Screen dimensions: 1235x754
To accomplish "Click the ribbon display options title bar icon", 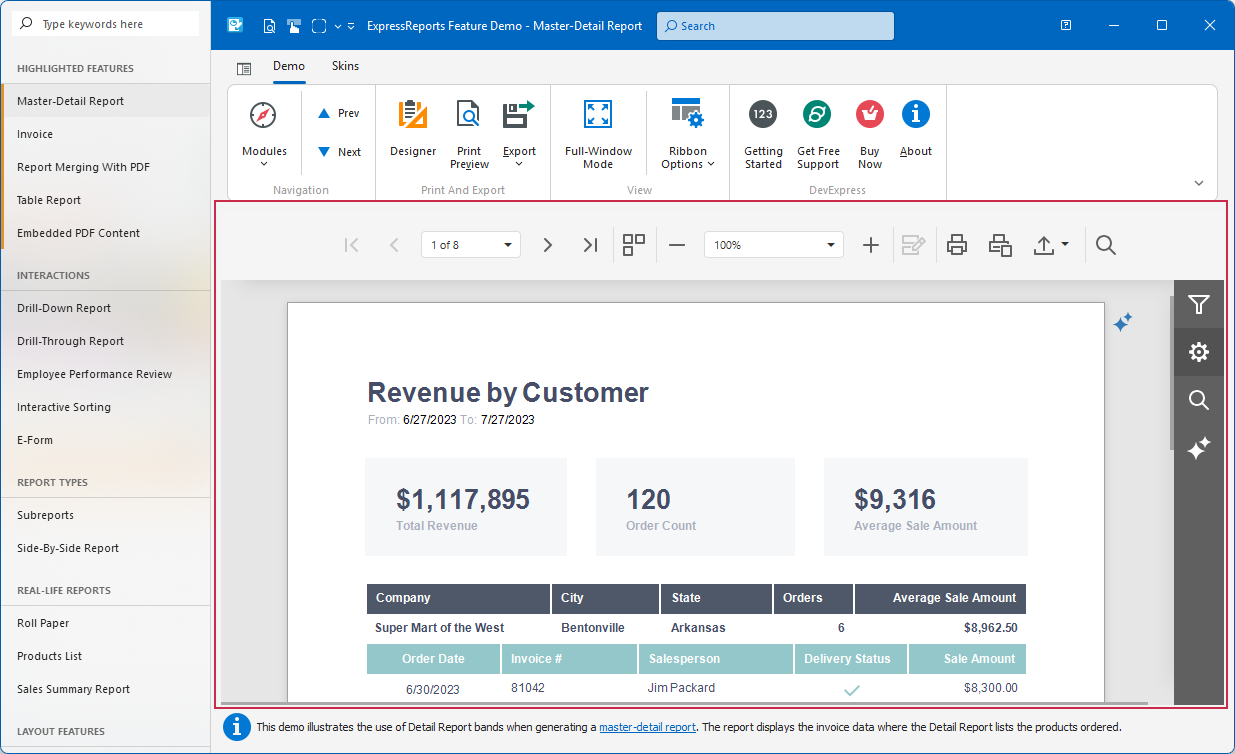I will point(1067,25).
